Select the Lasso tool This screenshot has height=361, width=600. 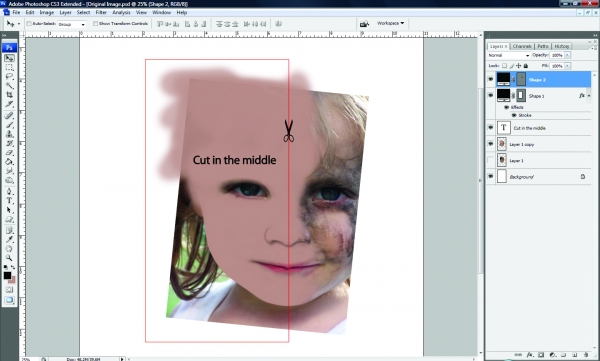(10, 77)
